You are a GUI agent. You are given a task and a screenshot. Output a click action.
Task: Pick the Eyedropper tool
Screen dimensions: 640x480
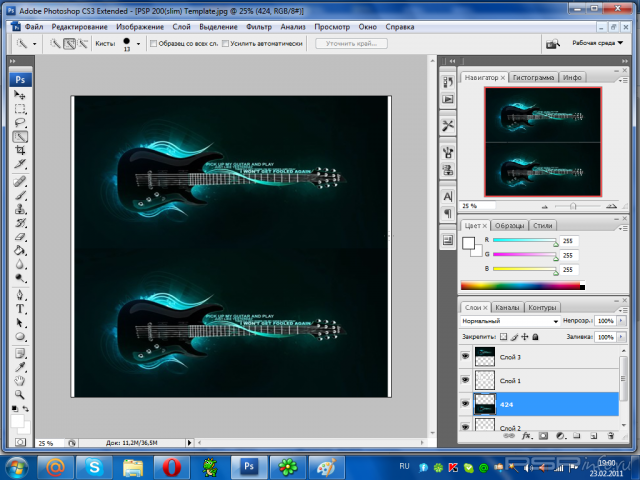click(20, 366)
